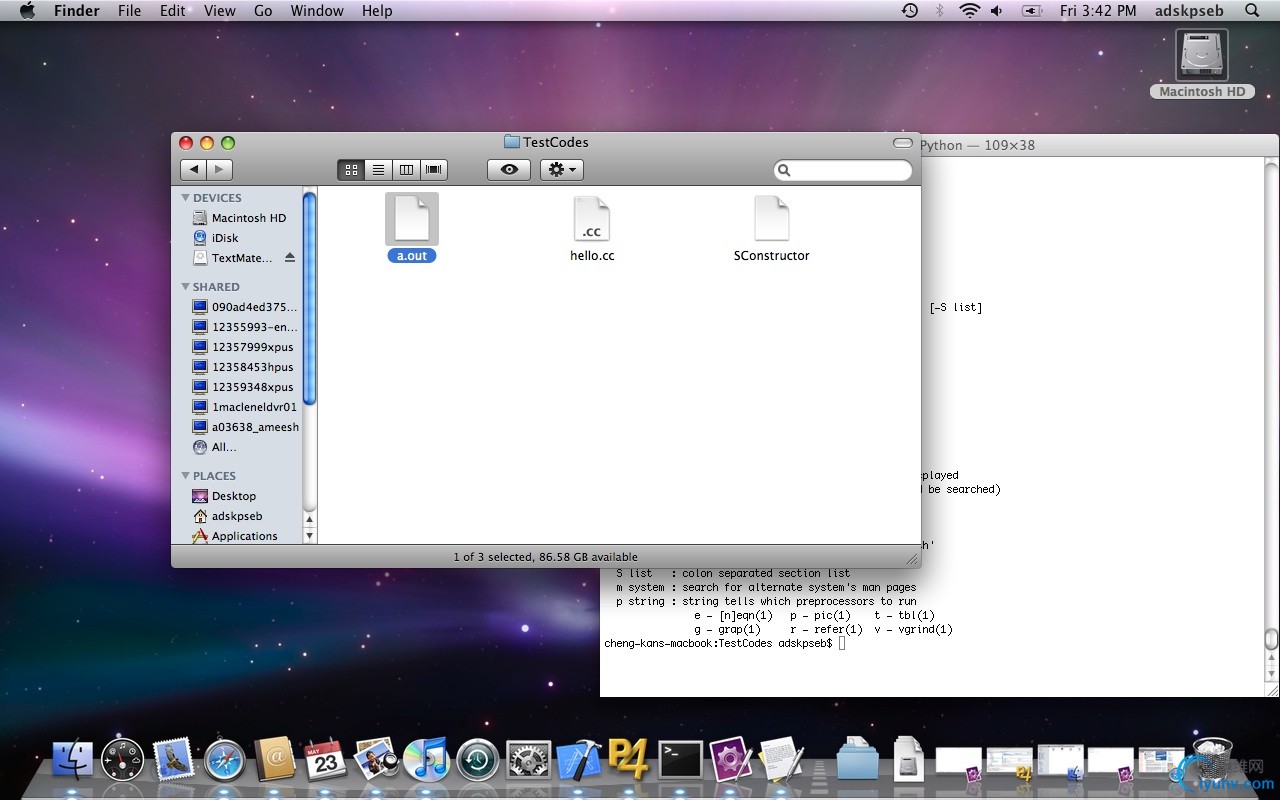Switch to list view in Finder
This screenshot has height=800, width=1280.
378,170
